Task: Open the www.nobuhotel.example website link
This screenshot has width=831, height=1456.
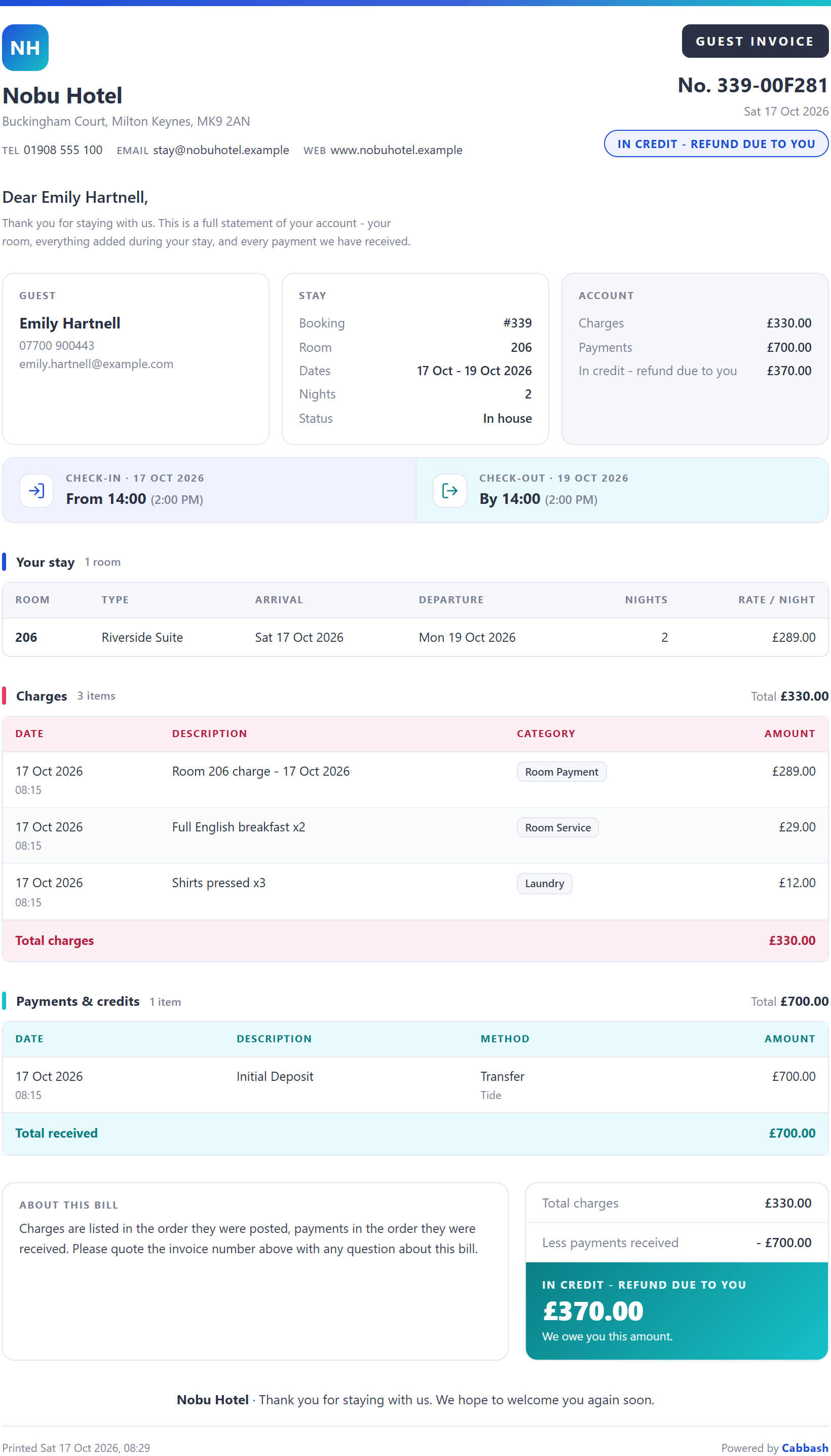Action: click(396, 150)
